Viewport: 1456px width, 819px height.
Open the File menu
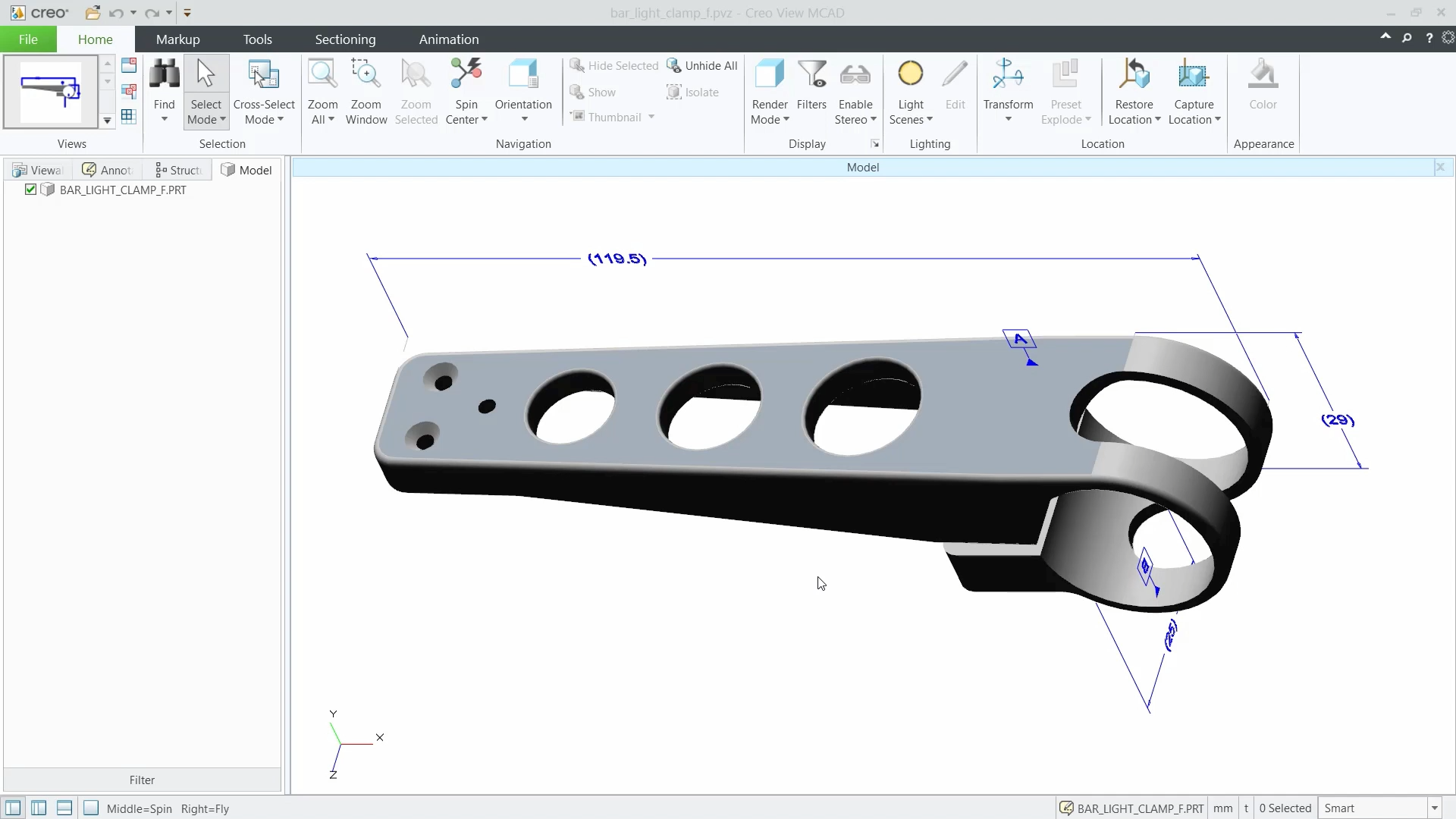coord(28,39)
